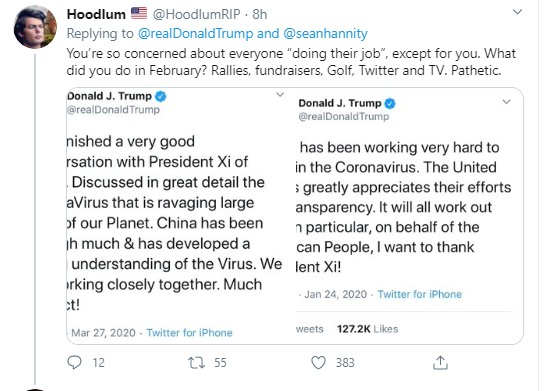Click left Donald J. Trump verified badge
This screenshot has height=391, width=545.
pos(161,96)
